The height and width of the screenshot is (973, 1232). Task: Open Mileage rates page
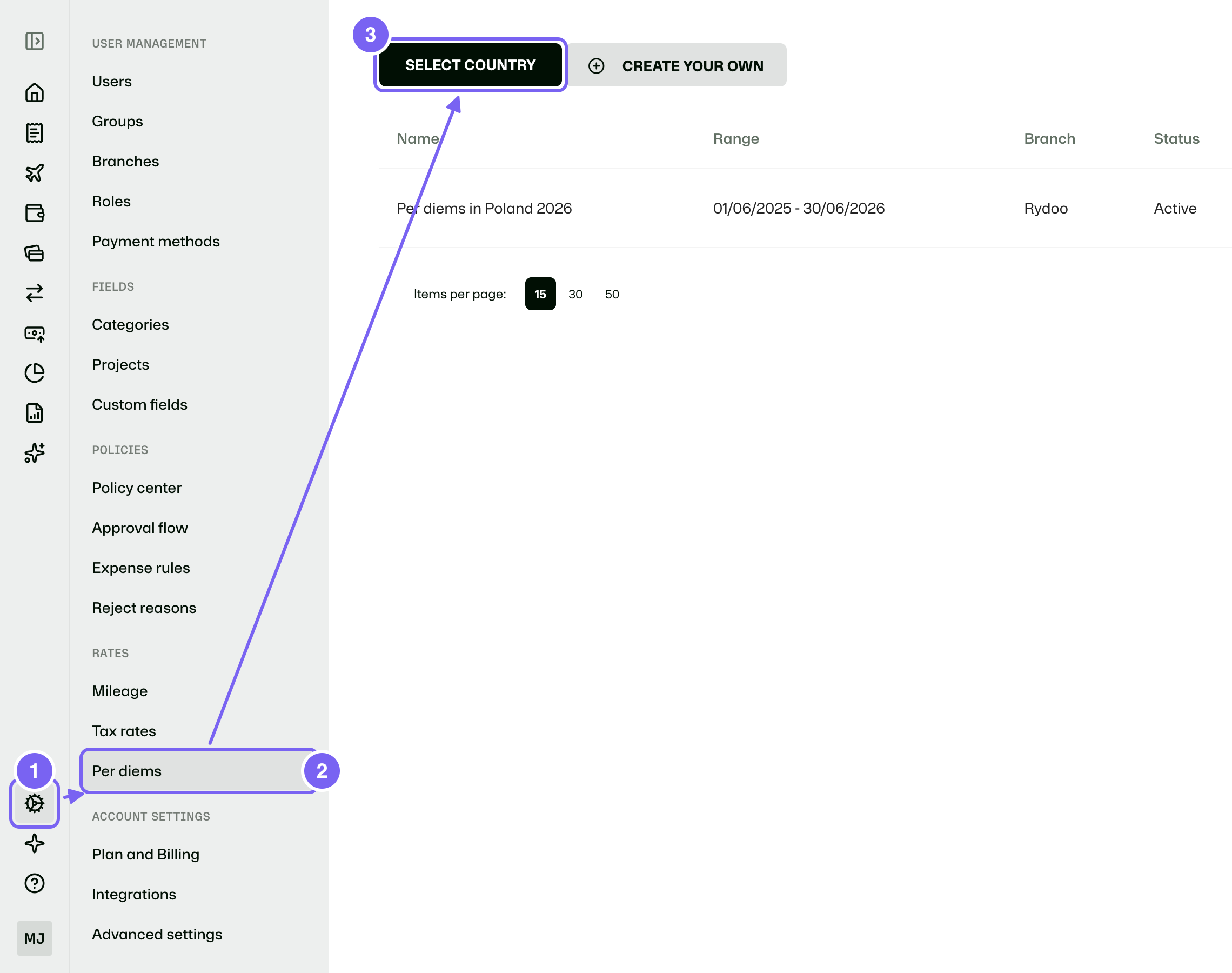point(119,691)
